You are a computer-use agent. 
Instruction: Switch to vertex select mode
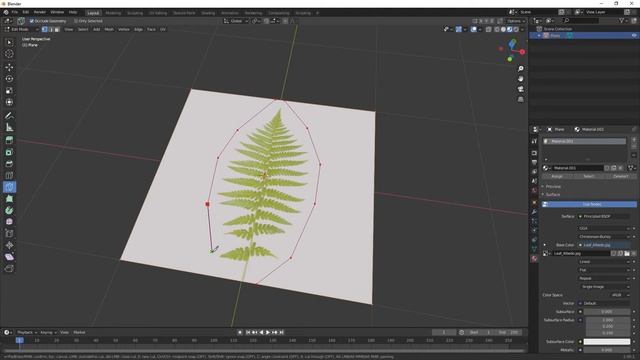44,29
